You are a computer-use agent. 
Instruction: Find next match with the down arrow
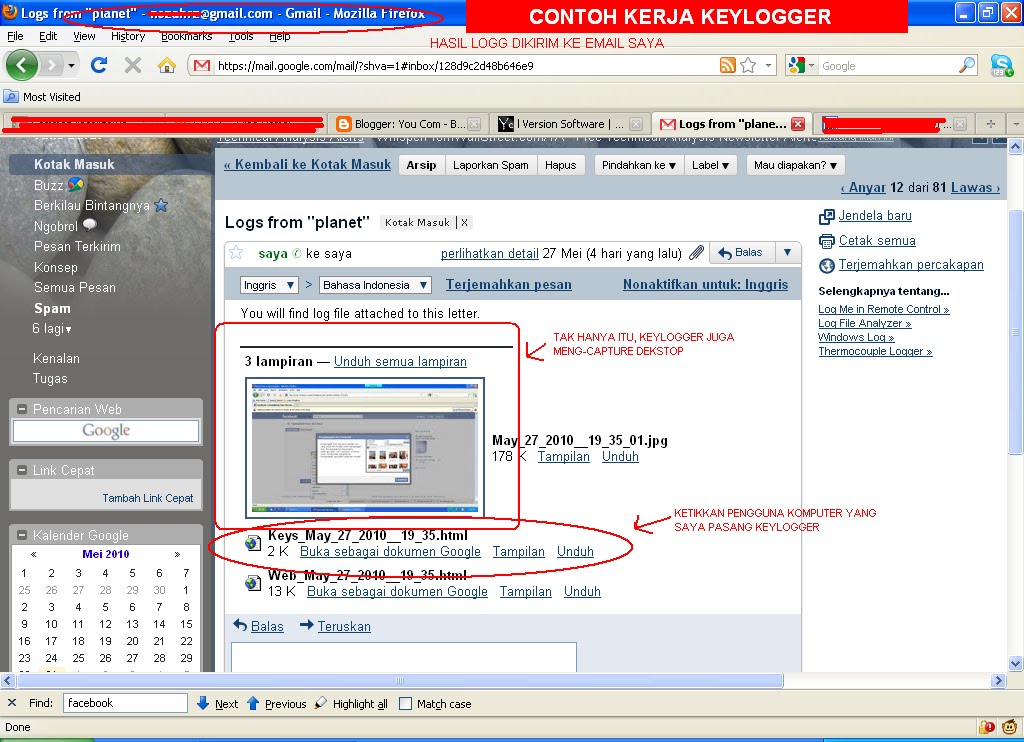[203, 703]
